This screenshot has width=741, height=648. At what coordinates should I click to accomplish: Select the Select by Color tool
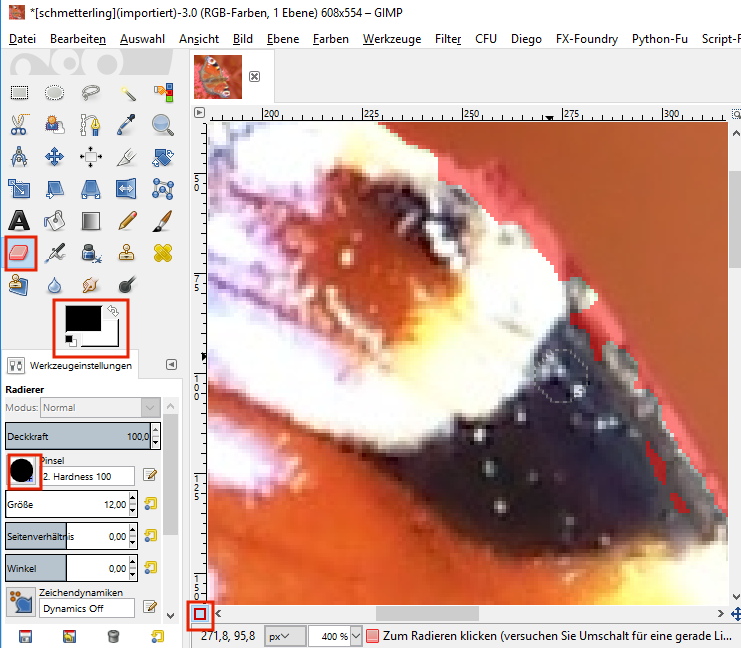tap(163, 93)
